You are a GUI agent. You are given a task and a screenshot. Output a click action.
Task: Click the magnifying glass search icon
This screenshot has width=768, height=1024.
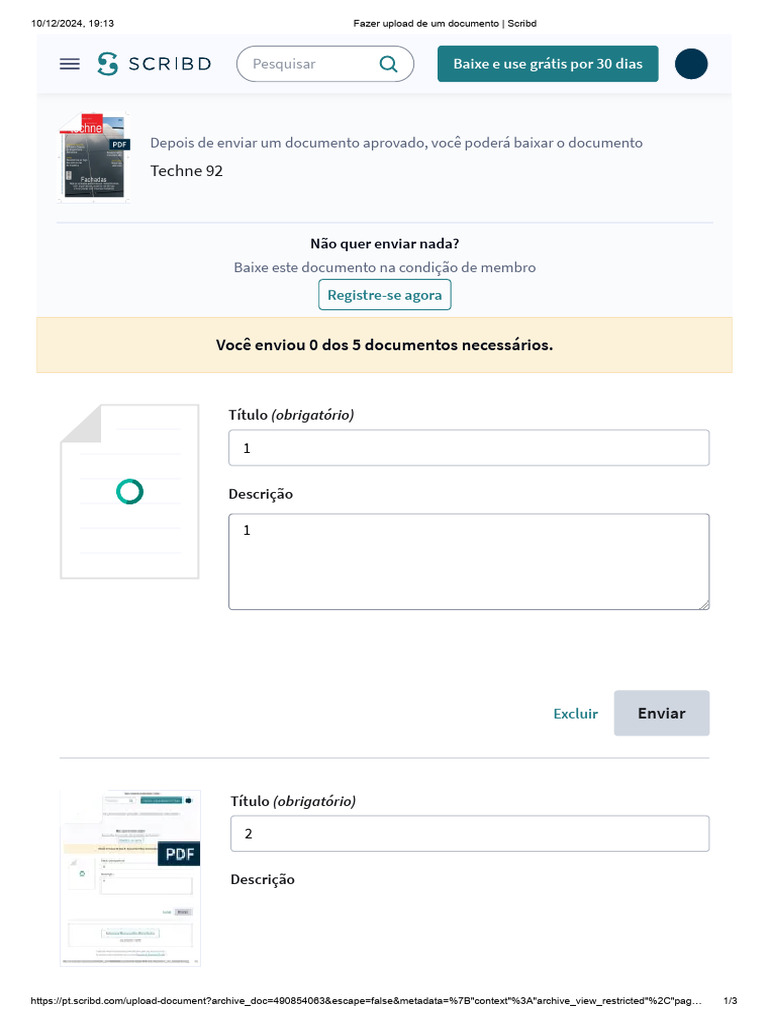click(x=389, y=64)
